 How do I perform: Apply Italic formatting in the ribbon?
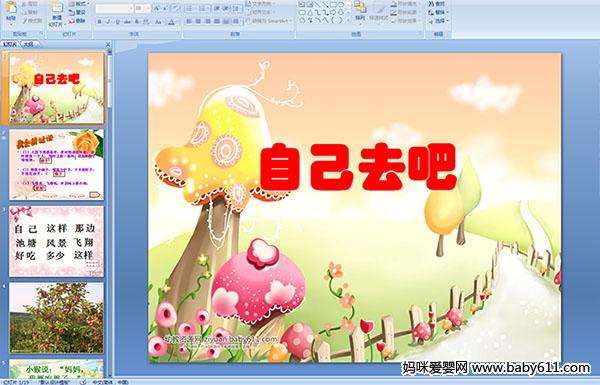(x=108, y=22)
